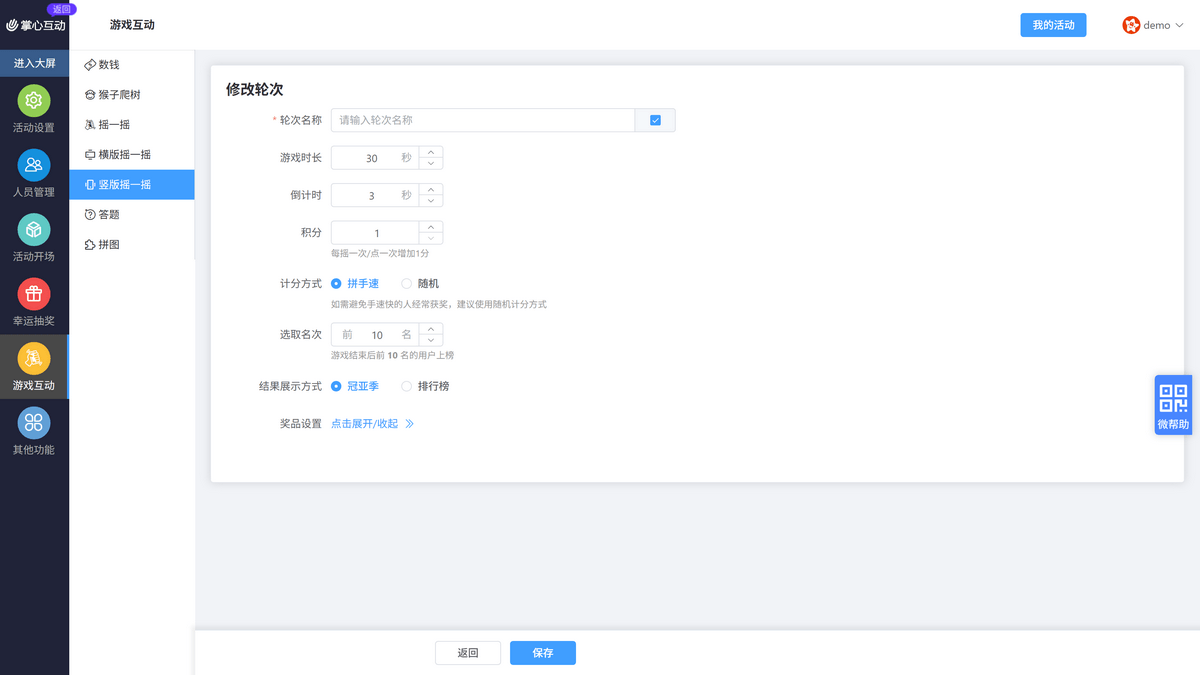The height and width of the screenshot is (675, 1200).
Task: Open 活动设置 gear icon in sidebar
Action: (x=34, y=100)
